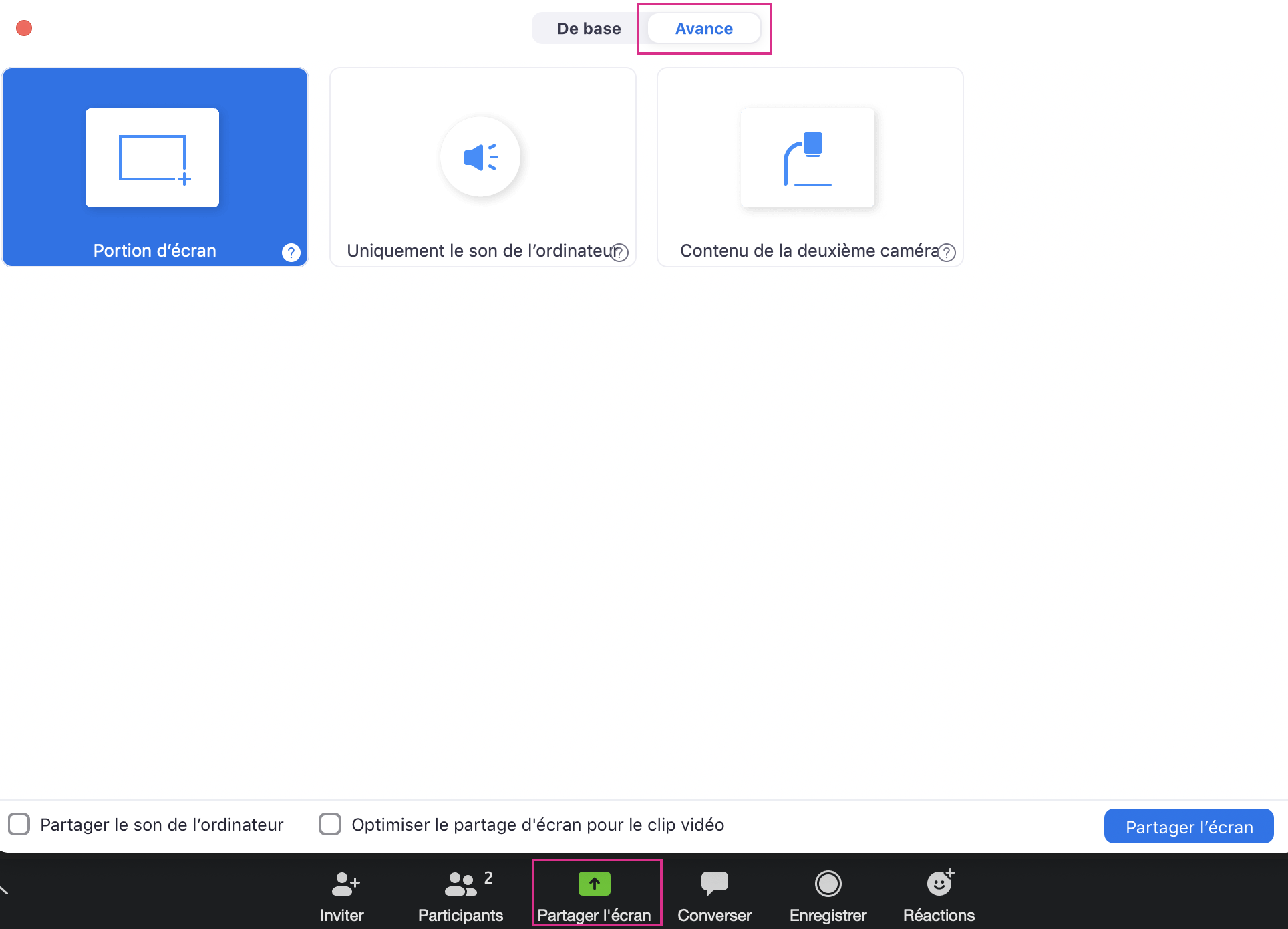Select the Avance tab
The image size is (1288, 929).
point(703,29)
